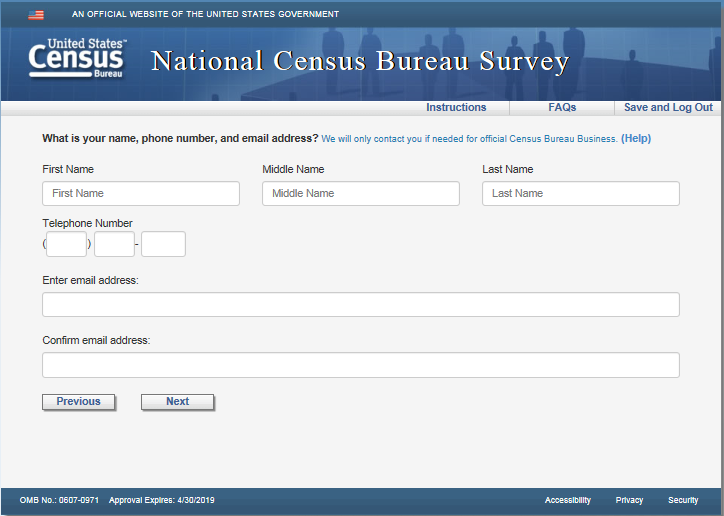
Task: Visit the Security footer link
Action: [x=683, y=500]
